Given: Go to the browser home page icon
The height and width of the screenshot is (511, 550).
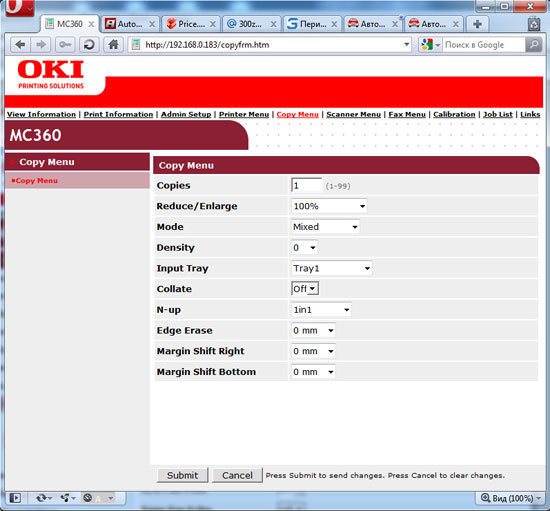Looking at the screenshot, I should click(113, 45).
